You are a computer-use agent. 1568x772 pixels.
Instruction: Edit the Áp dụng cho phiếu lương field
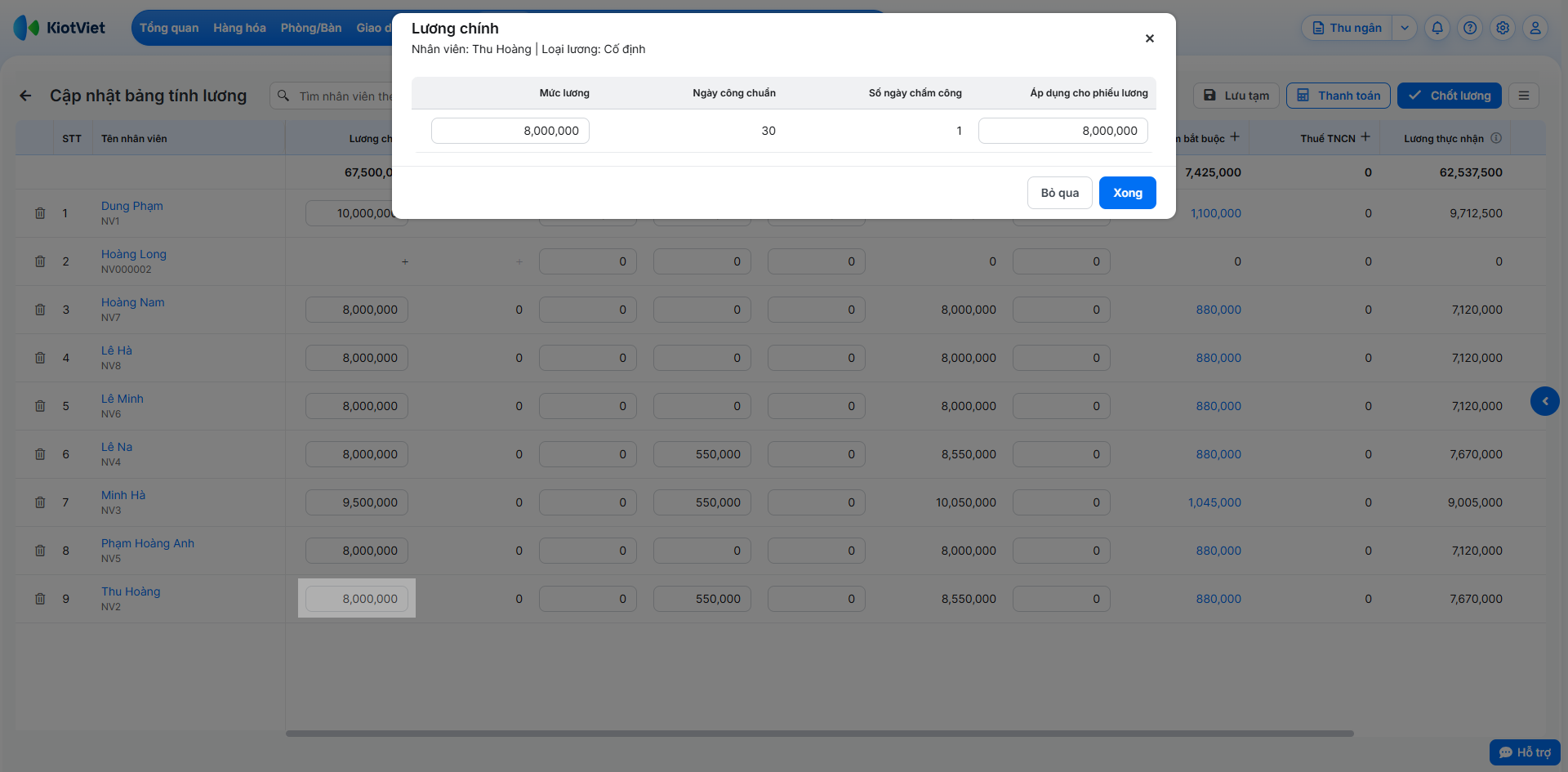[1063, 131]
